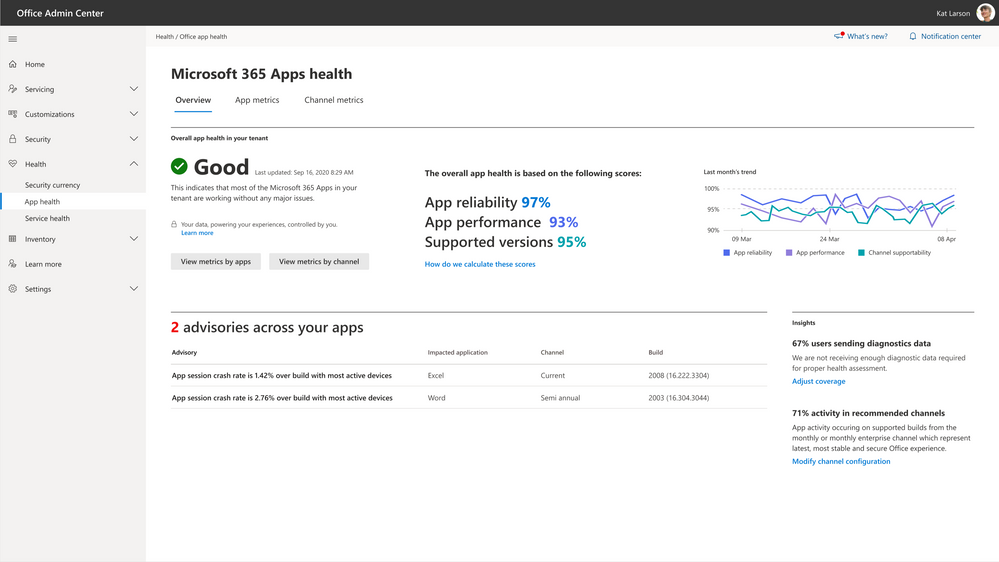Open Kat Larson's profile avatar

pos(985,13)
